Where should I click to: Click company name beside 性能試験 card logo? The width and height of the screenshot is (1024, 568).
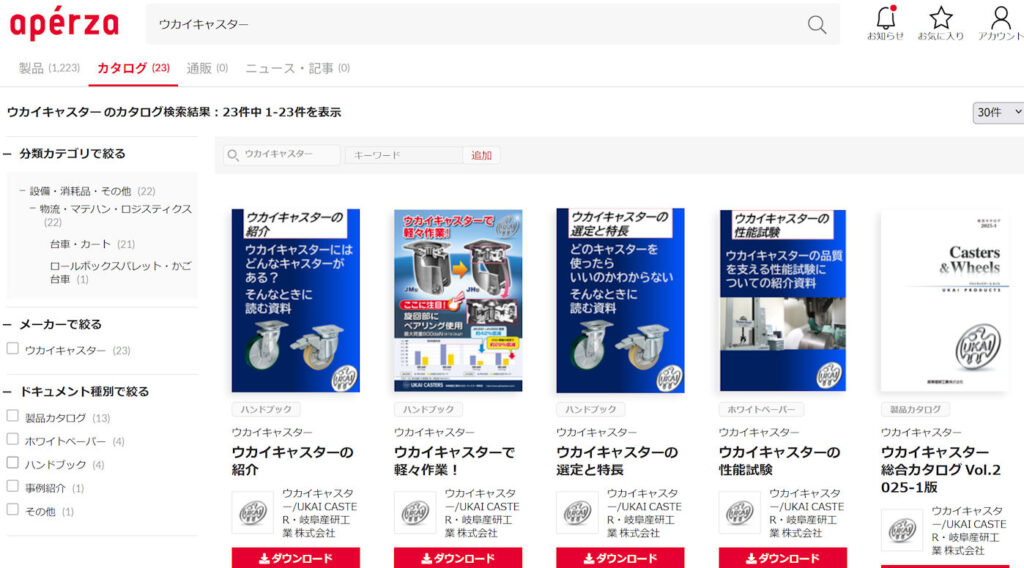(x=807, y=513)
